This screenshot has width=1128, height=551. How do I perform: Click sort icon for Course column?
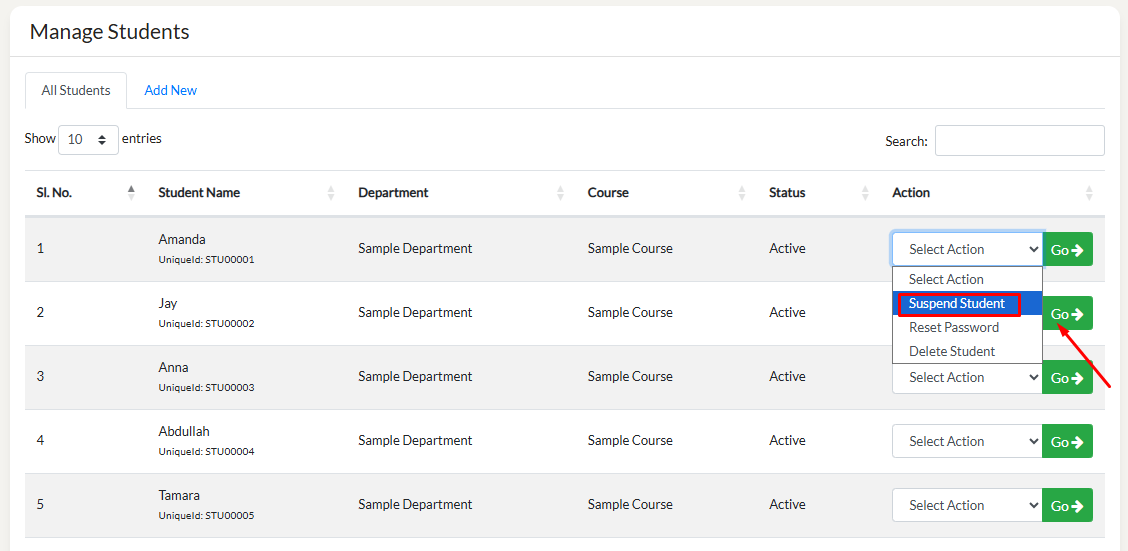point(742,193)
